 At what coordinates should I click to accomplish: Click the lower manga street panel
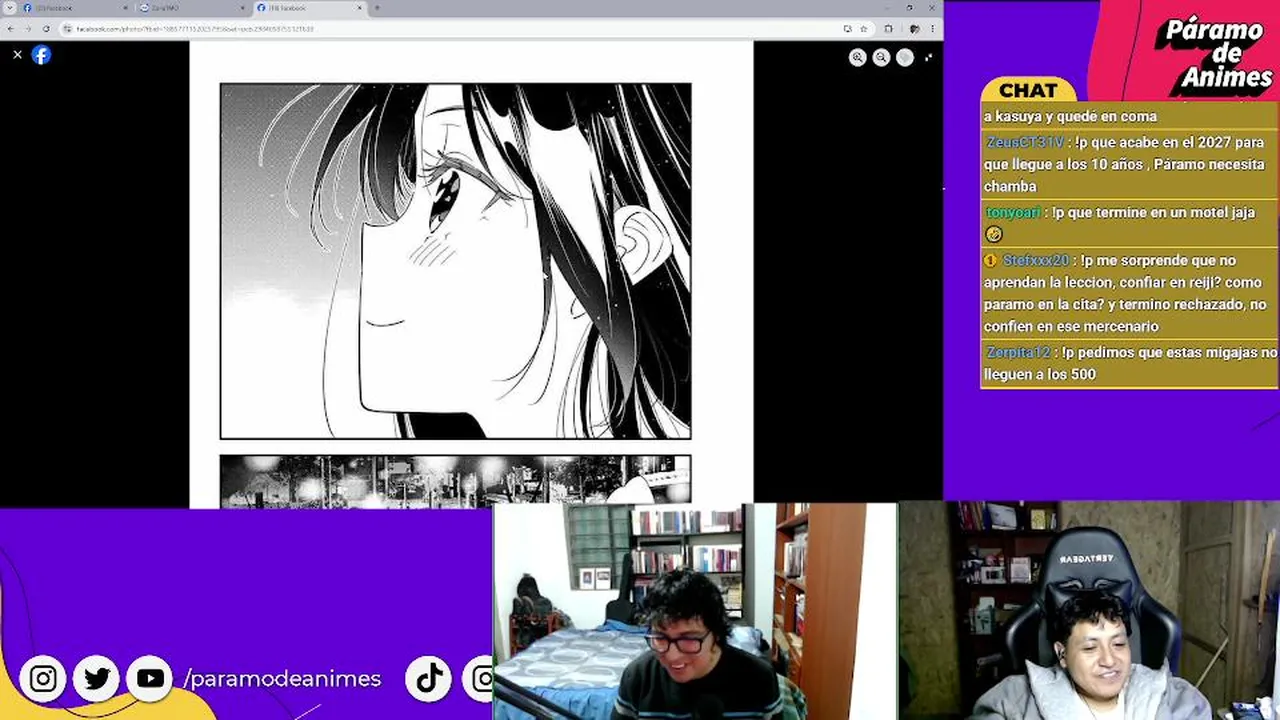pyautogui.click(x=455, y=481)
